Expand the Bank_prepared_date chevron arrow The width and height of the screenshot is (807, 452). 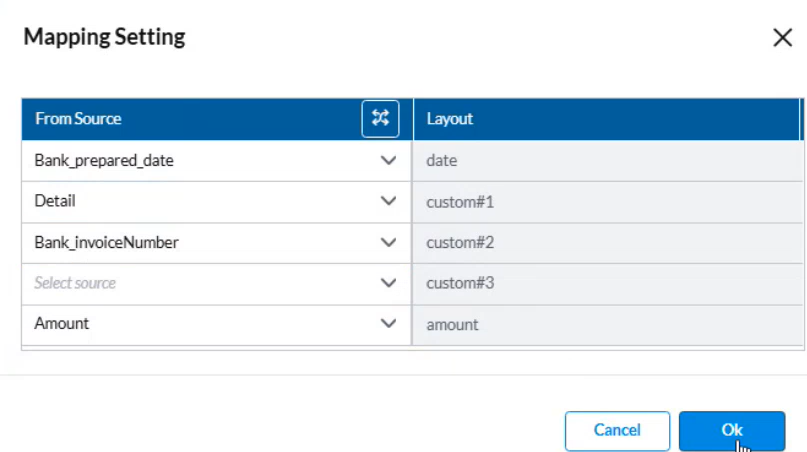tap(389, 160)
